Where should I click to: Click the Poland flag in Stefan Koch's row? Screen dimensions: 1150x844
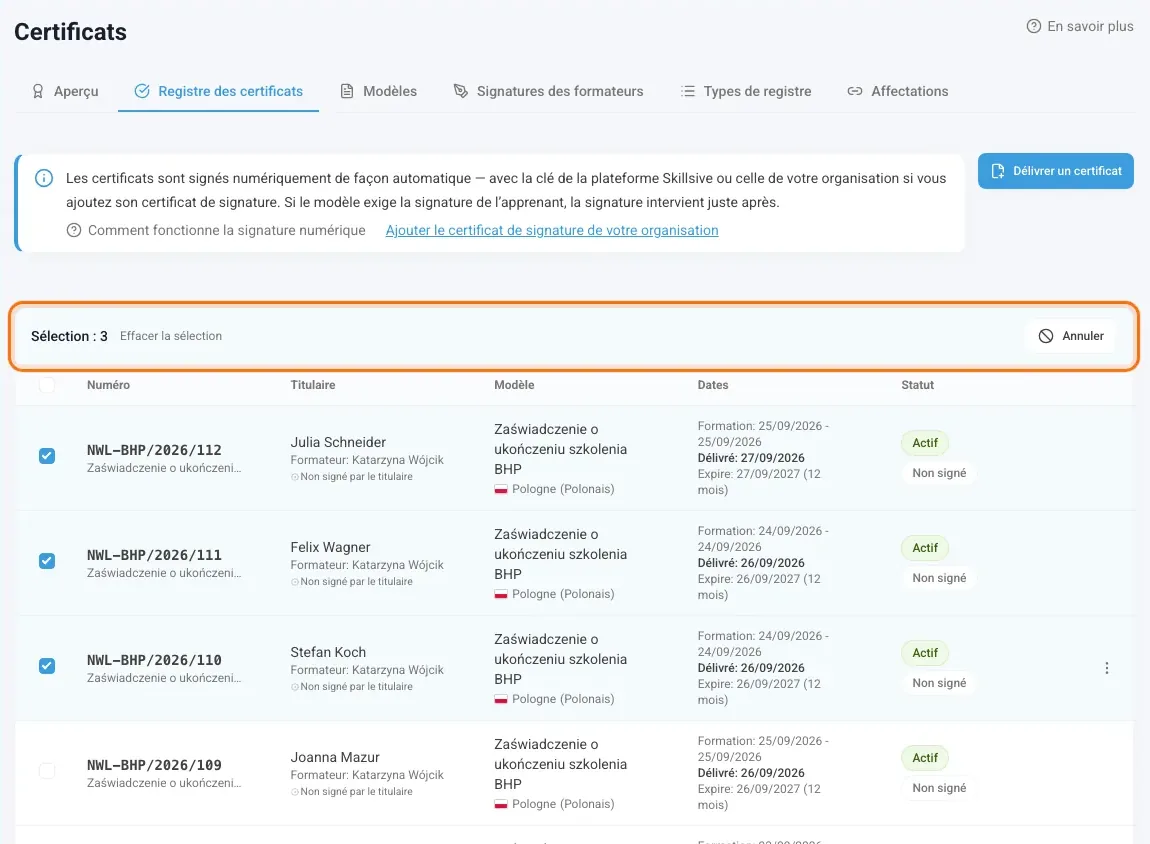click(501, 699)
